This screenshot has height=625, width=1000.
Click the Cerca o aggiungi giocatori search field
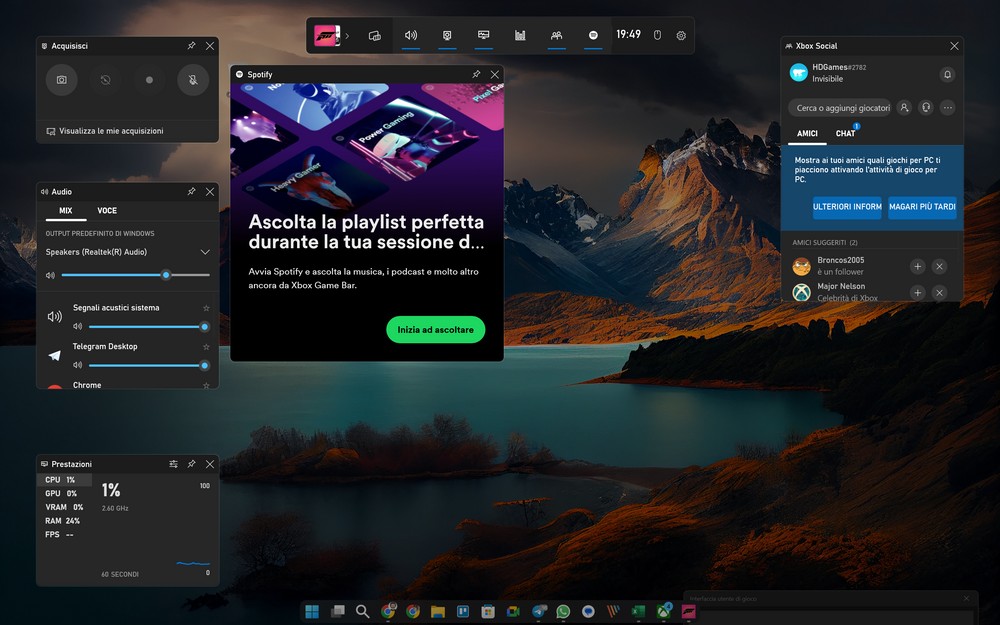(842, 107)
